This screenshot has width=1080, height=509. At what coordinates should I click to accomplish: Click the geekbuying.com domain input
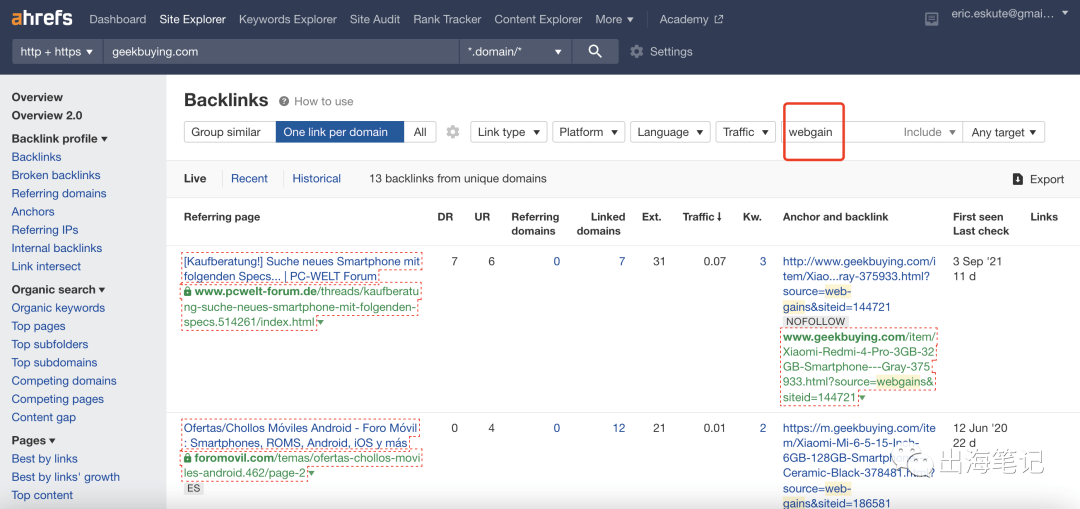(x=281, y=52)
